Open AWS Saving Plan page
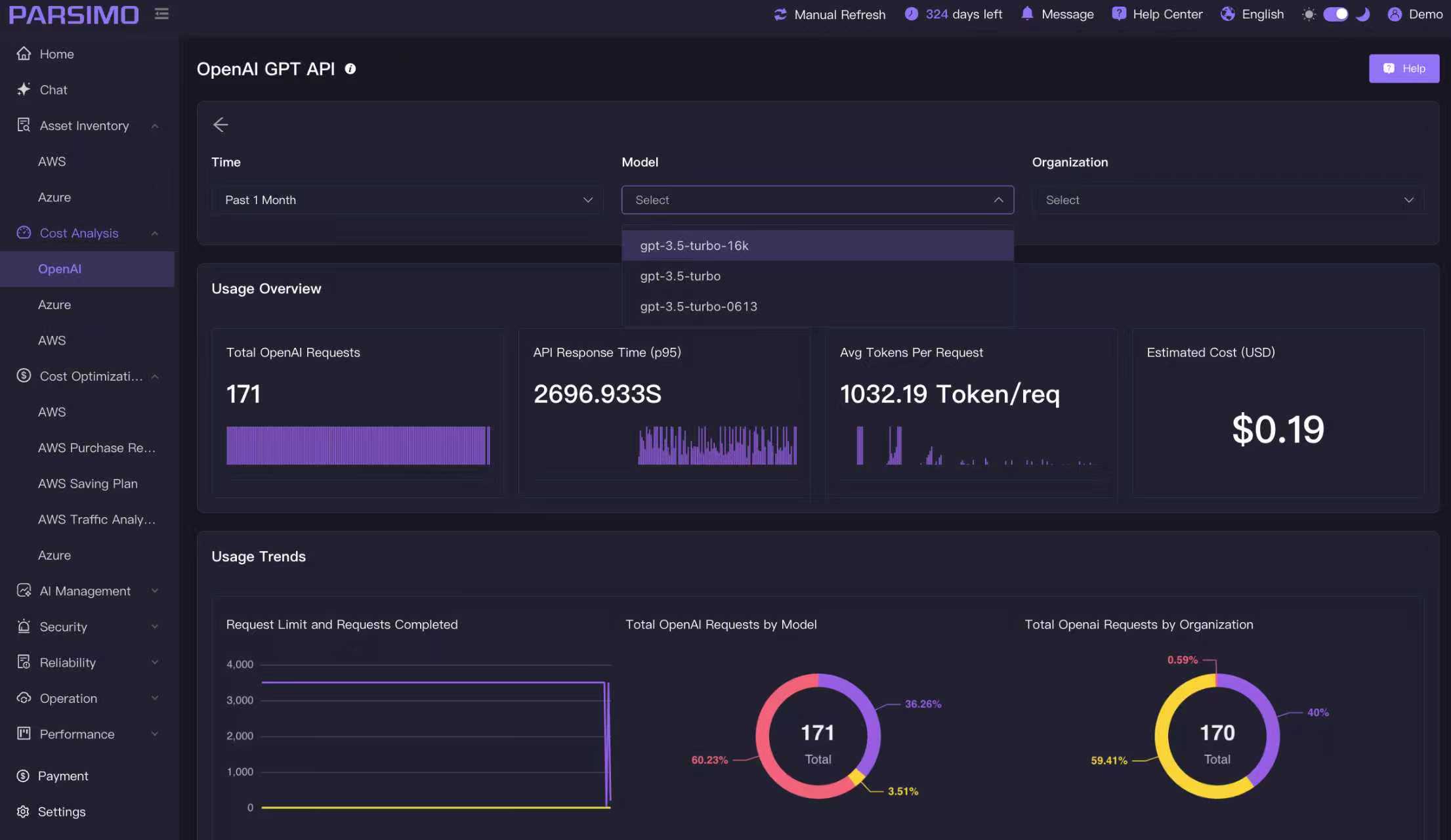 tap(88, 484)
